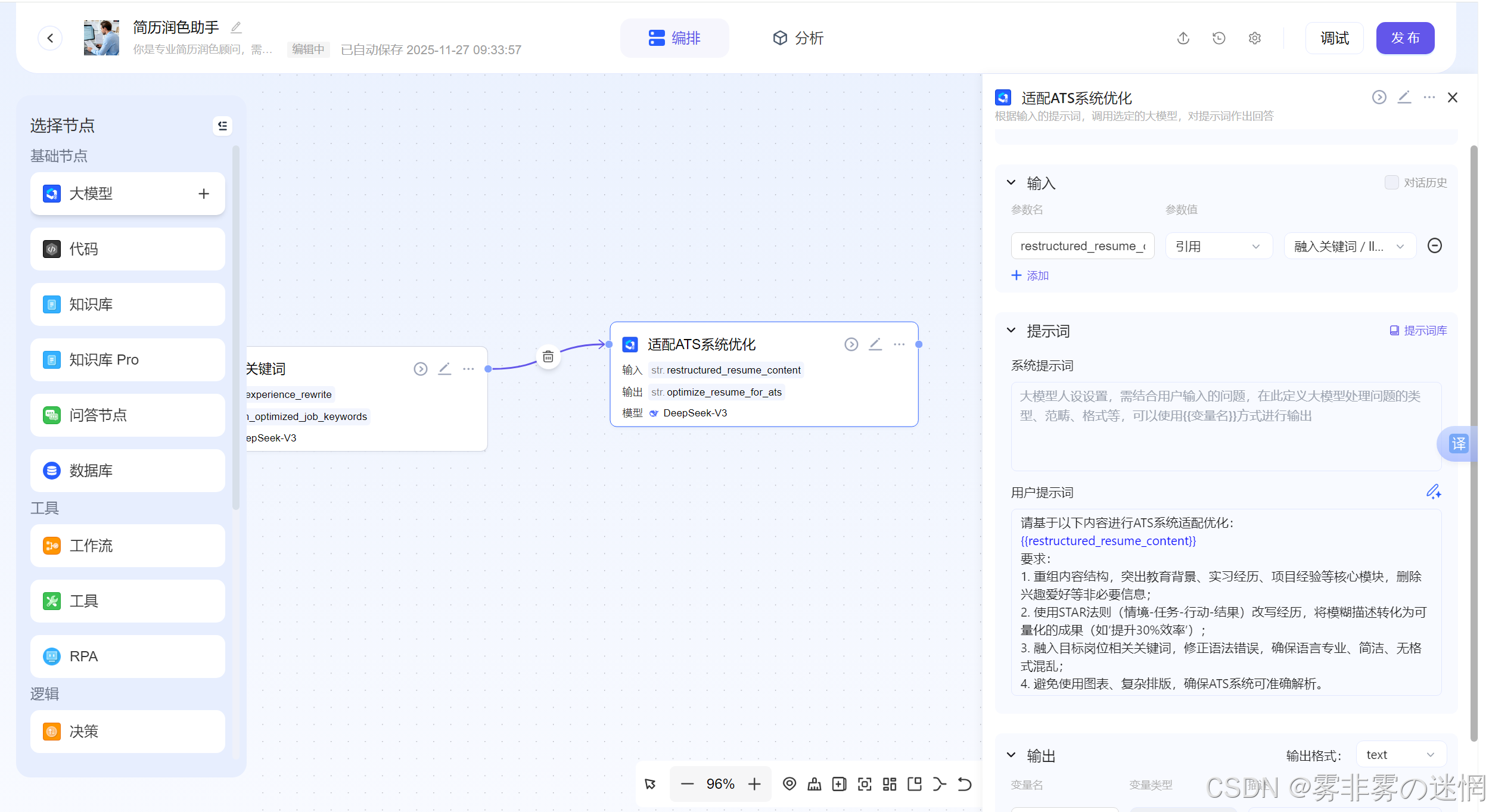Collapse the 输入 section
Image resolution: width=1489 pixels, height=812 pixels.
pos(1011,182)
